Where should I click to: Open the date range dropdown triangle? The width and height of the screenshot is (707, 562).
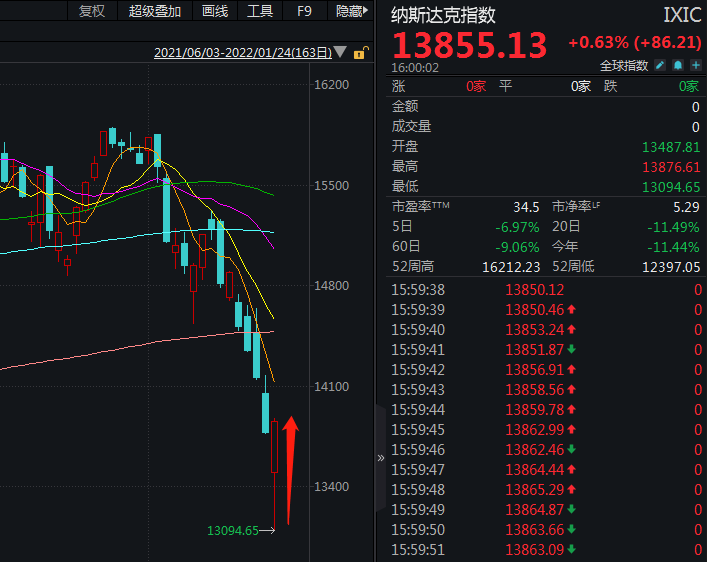pyautogui.click(x=340, y=52)
